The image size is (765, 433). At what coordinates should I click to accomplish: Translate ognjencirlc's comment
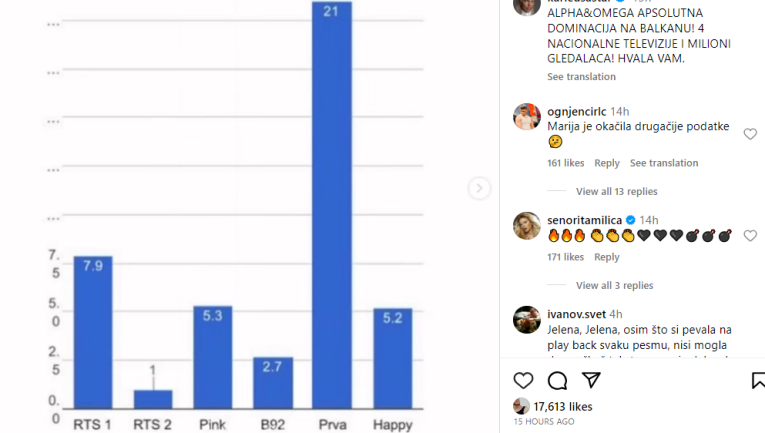click(664, 163)
